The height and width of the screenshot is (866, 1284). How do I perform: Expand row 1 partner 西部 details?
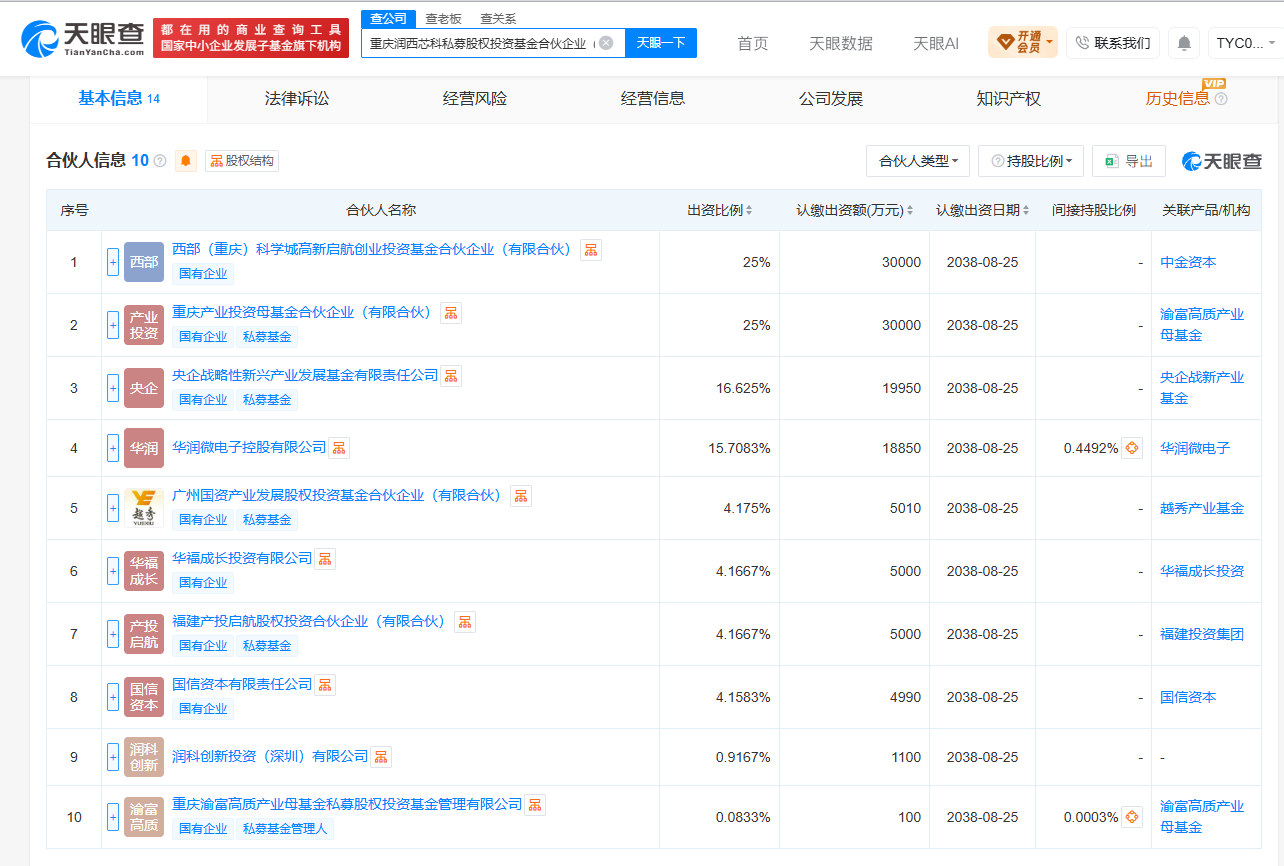[113, 262]
